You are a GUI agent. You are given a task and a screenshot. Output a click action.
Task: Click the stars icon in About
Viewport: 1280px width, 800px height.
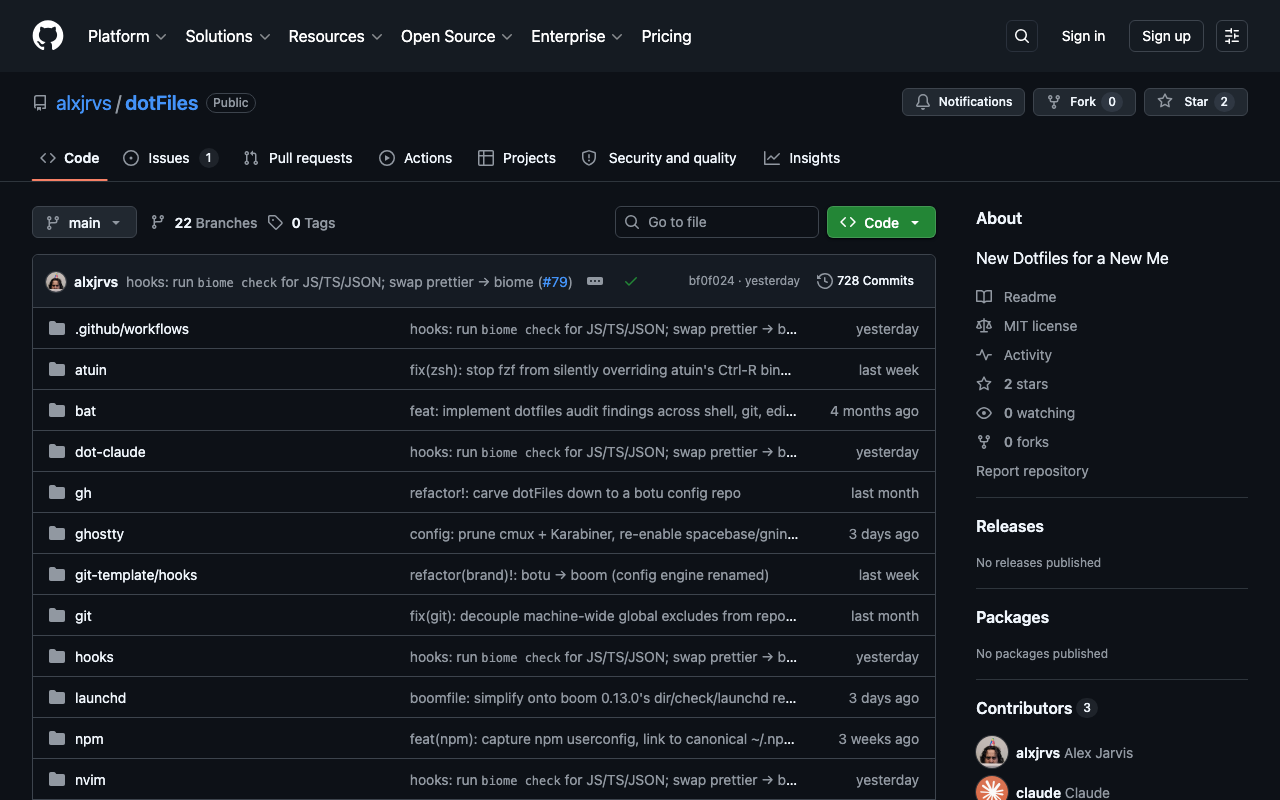coord(984,384)
